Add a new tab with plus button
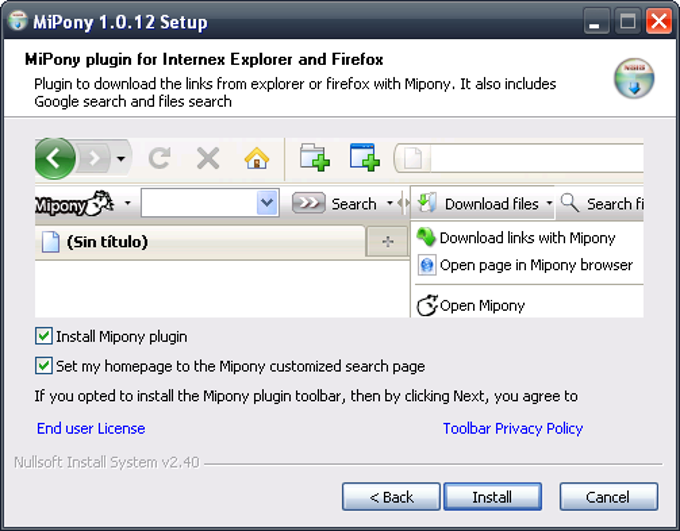Image resolution: width=680 pixels, height=531 pixels. pyautogui.click(x=388, y=242)
